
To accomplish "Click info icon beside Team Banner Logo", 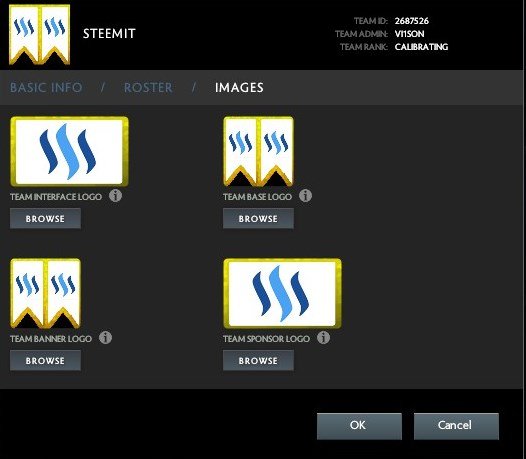I will (x=105, y=338).
